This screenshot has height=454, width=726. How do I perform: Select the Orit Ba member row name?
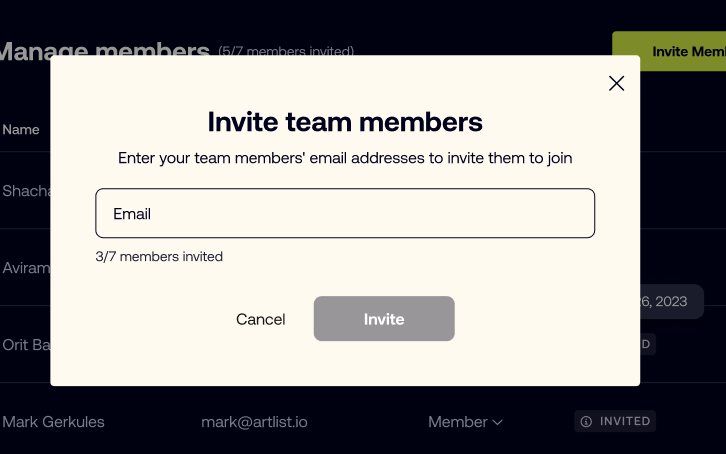pos(26,345)
